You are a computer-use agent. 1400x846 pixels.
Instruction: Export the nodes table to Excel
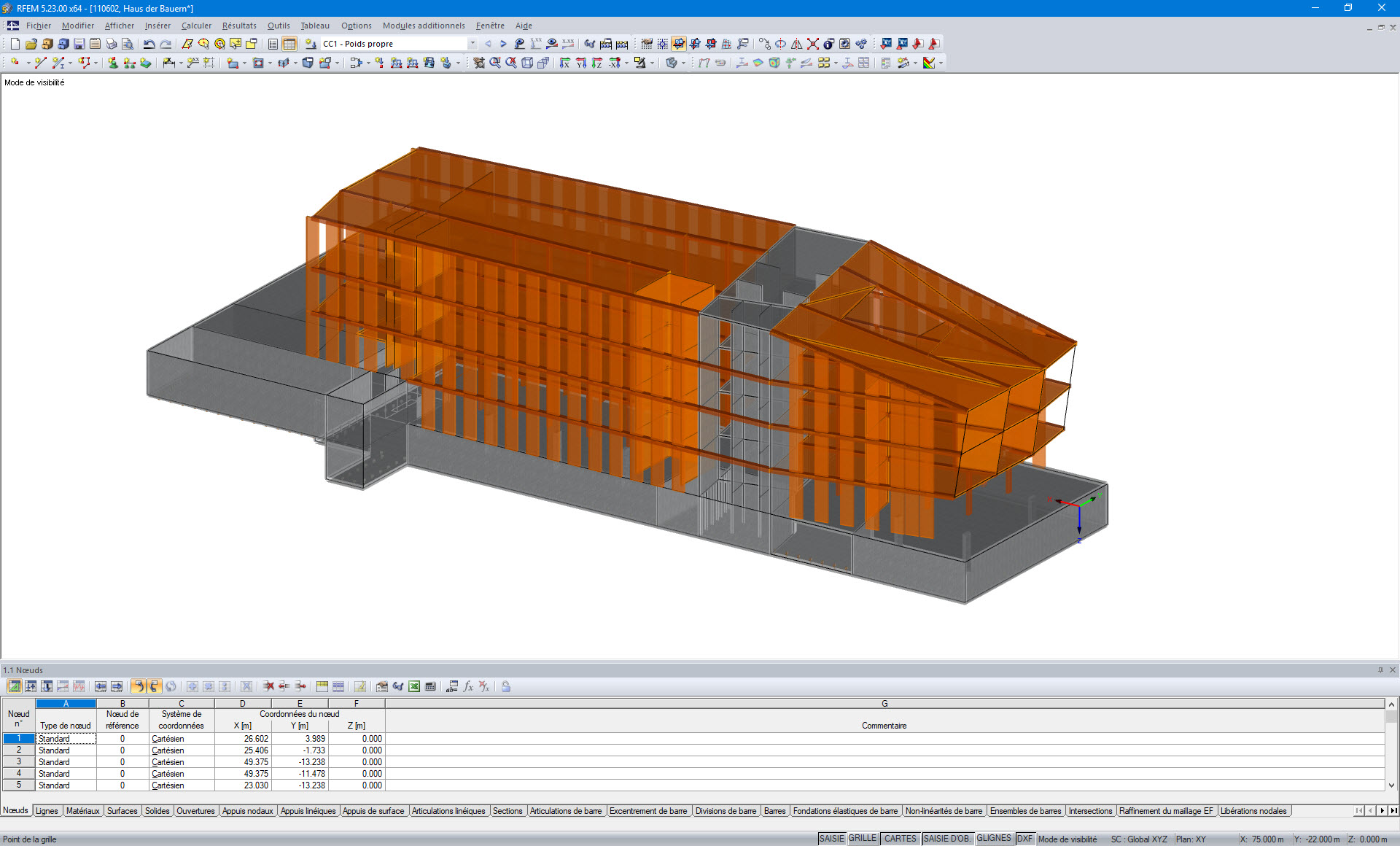(x=414, y=686)
